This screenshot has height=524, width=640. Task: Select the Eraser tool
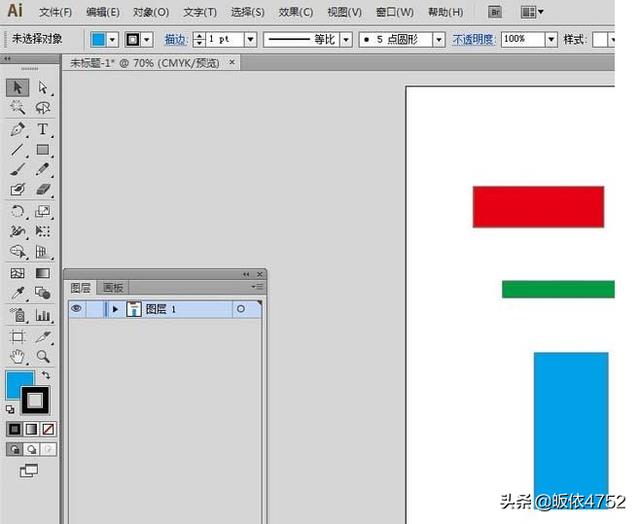(x=42, y=189)
